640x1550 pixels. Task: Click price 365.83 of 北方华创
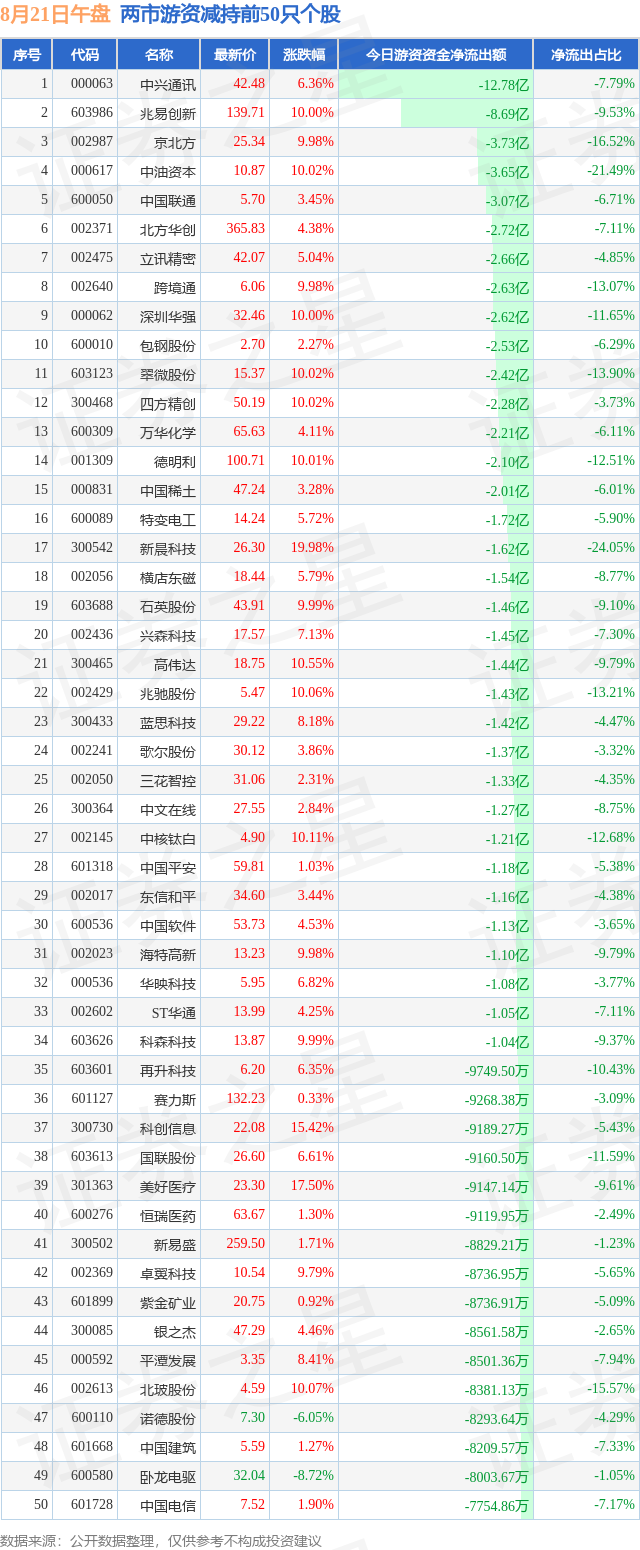245,229
